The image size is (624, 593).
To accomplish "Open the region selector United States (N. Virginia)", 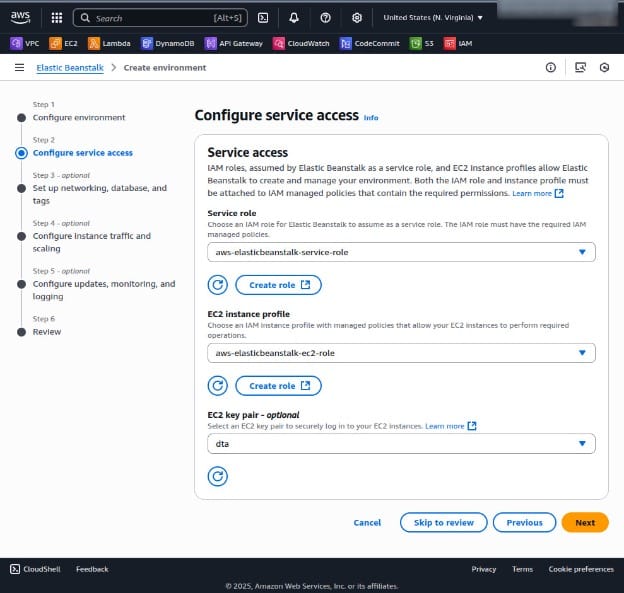I will [x=433, y=18].
